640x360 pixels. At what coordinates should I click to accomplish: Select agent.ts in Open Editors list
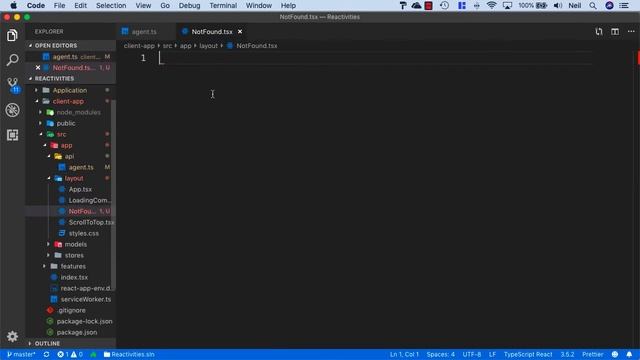(x=71, y=57)
